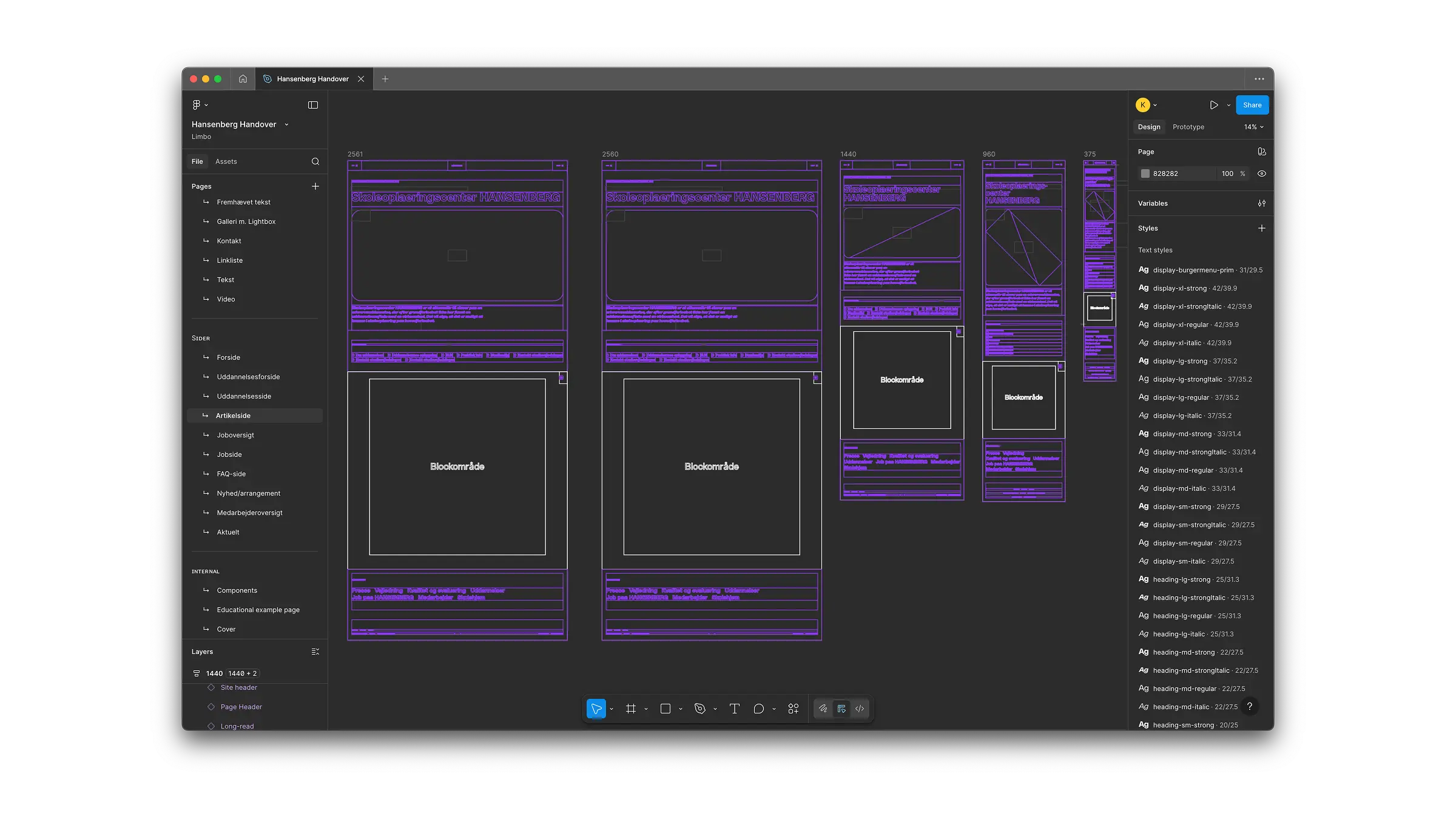Toggle Dev Mode in the toolbar
The width and height of the screenshot is (1456, 819).
pos(860,709)
